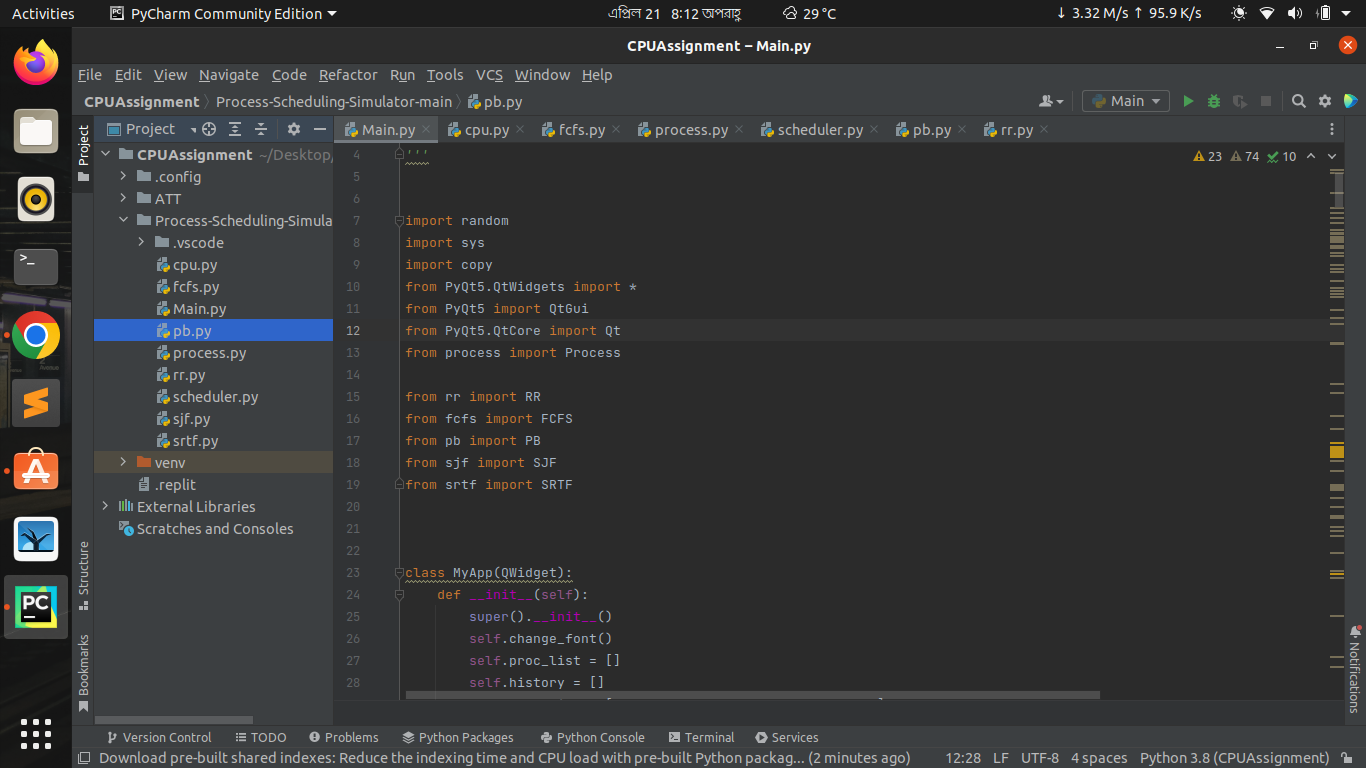Click the LF line separator widget

(x=1000, y=758)
